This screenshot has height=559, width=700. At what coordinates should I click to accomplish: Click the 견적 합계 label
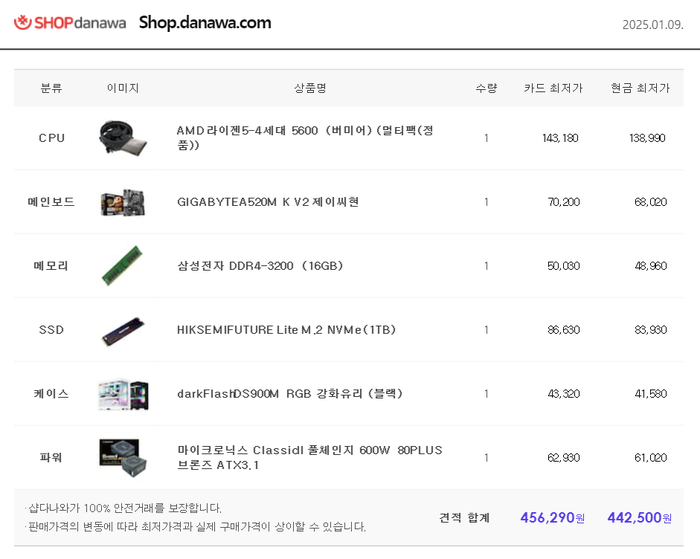tap(464, 517)
